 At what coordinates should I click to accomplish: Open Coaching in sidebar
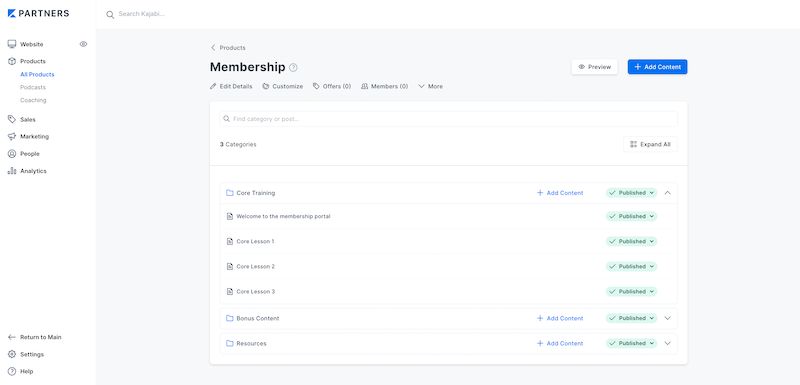click(33, 100)
